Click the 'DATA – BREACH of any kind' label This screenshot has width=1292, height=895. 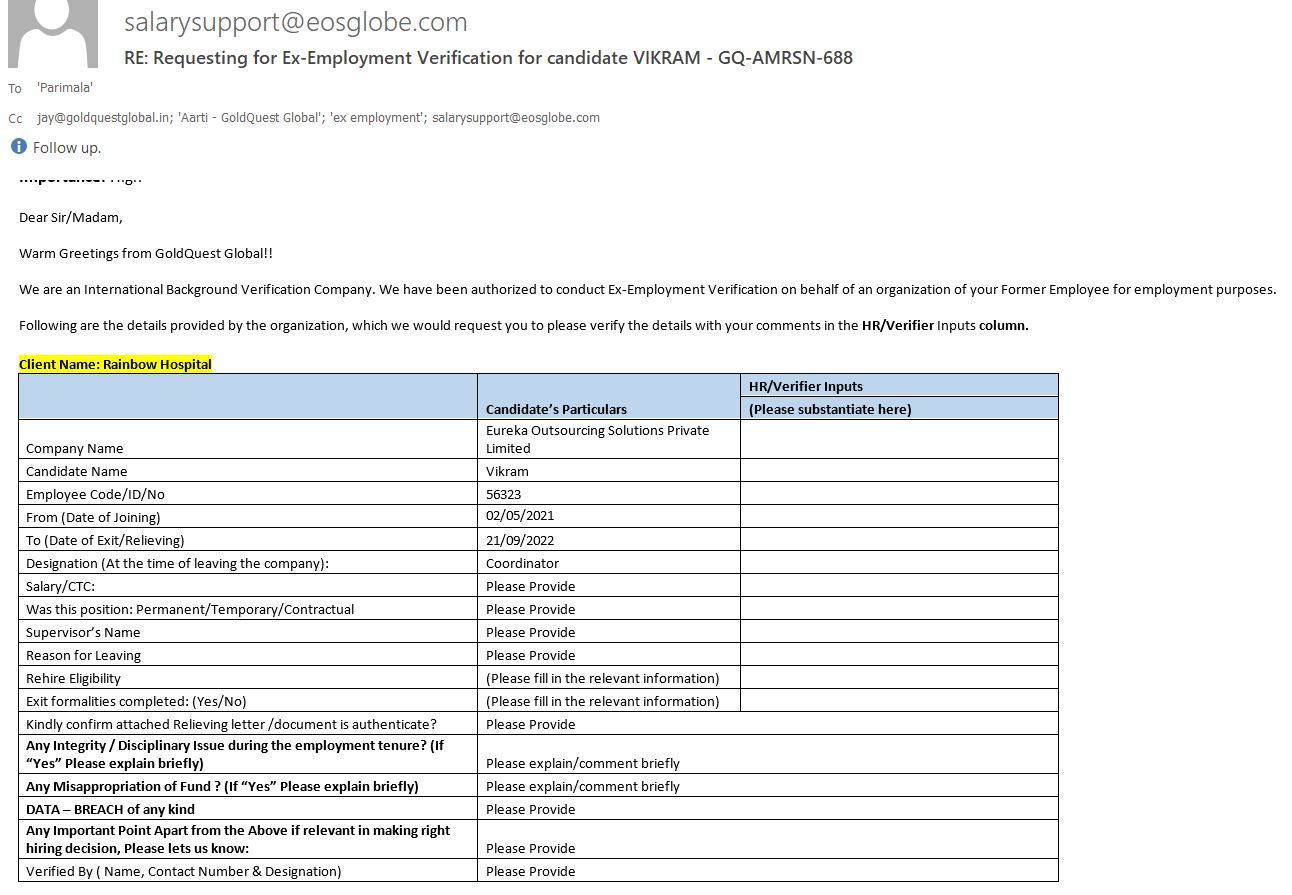click(x=110, y=809)
